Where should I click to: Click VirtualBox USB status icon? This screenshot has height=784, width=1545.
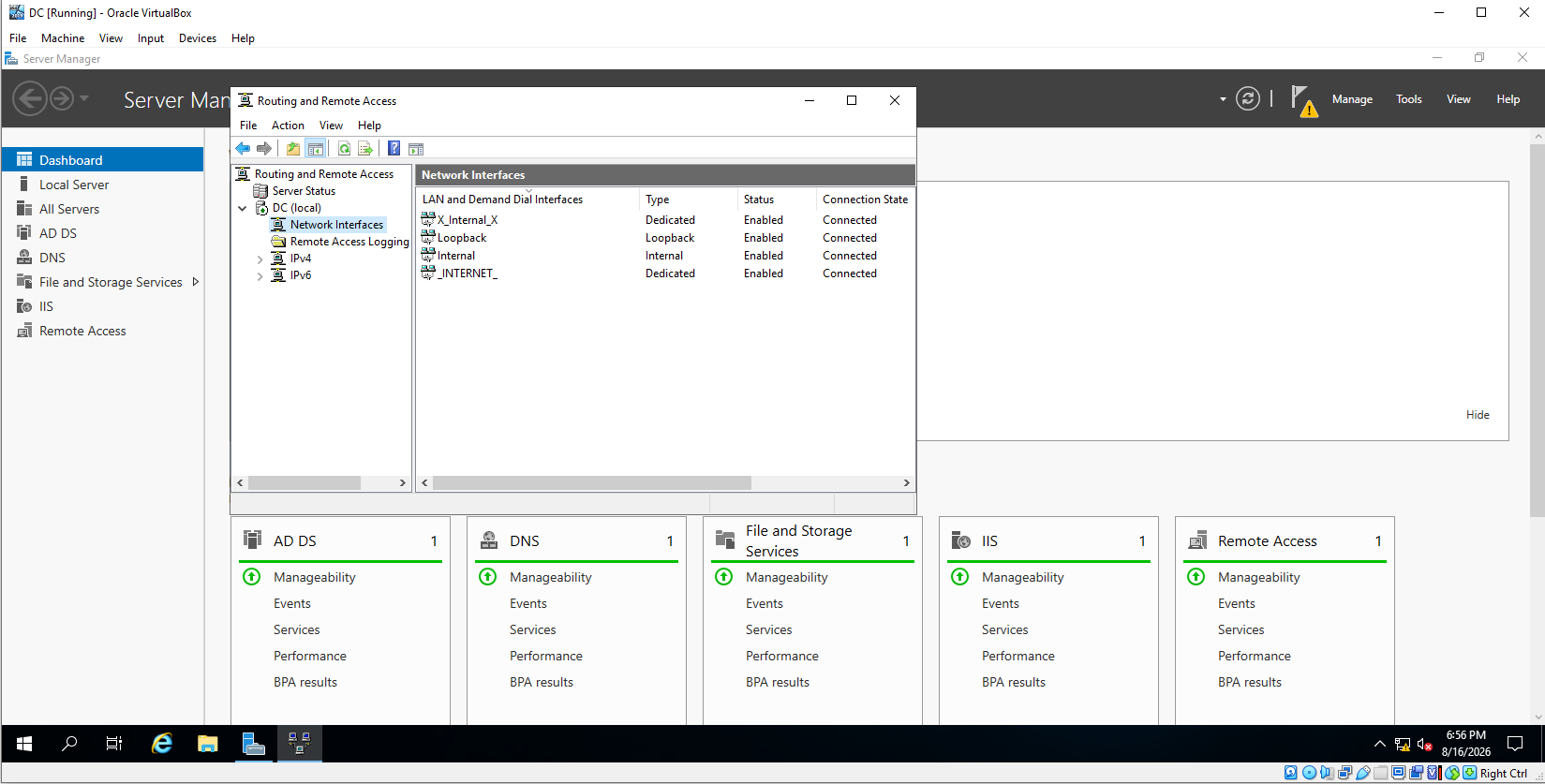pos(1363,773)
